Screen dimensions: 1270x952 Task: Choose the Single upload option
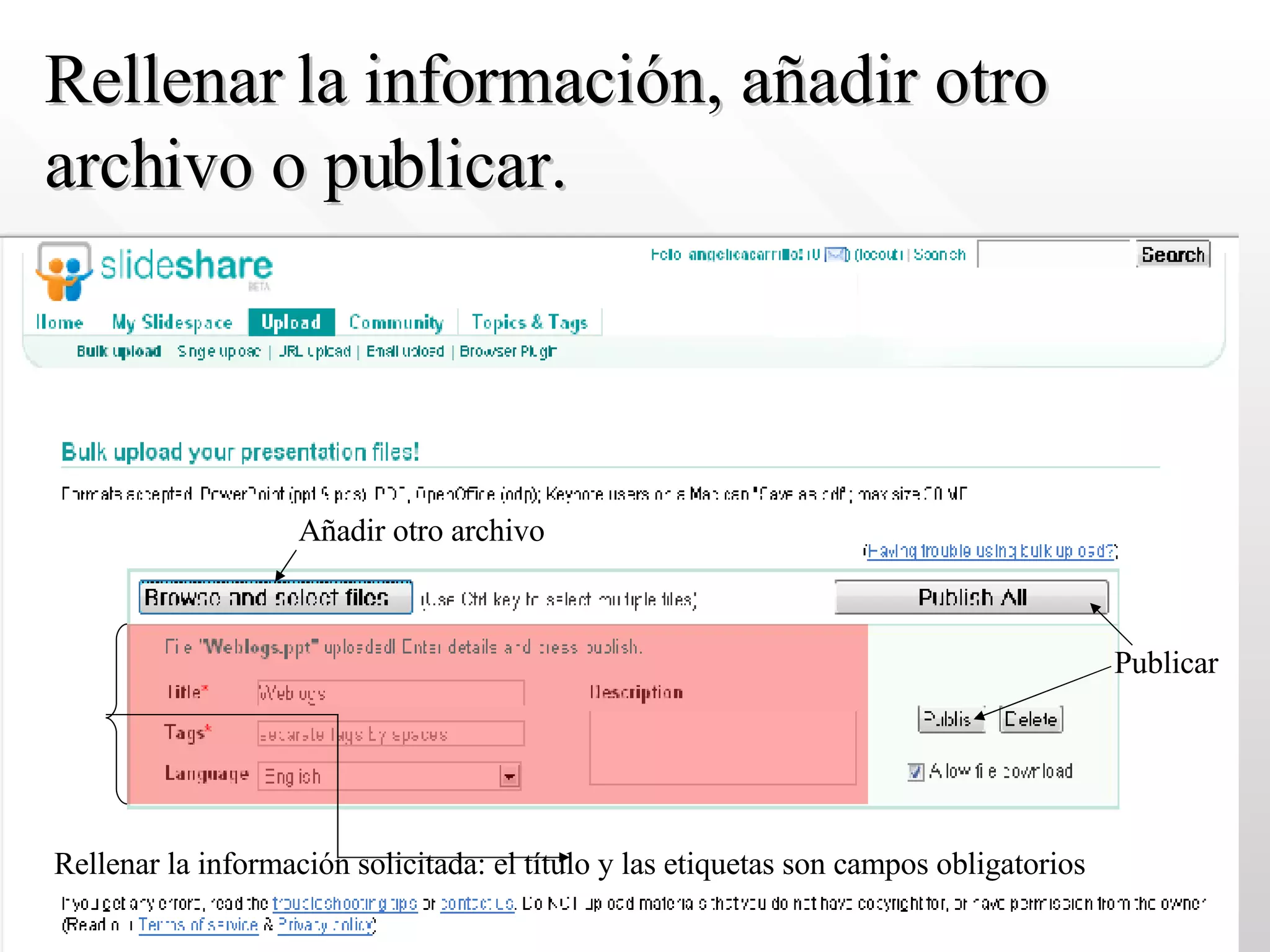tap(219, 351)
